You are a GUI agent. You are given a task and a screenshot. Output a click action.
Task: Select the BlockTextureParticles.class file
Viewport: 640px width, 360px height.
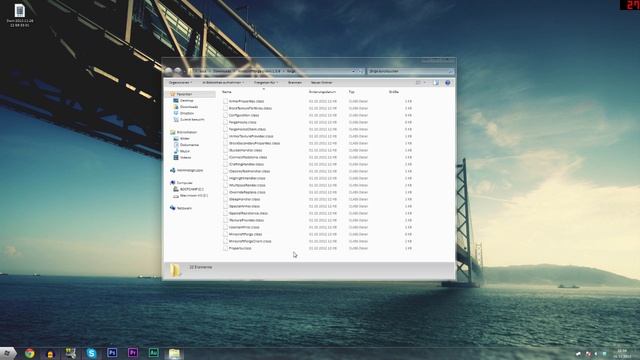(x=250, y=108)
